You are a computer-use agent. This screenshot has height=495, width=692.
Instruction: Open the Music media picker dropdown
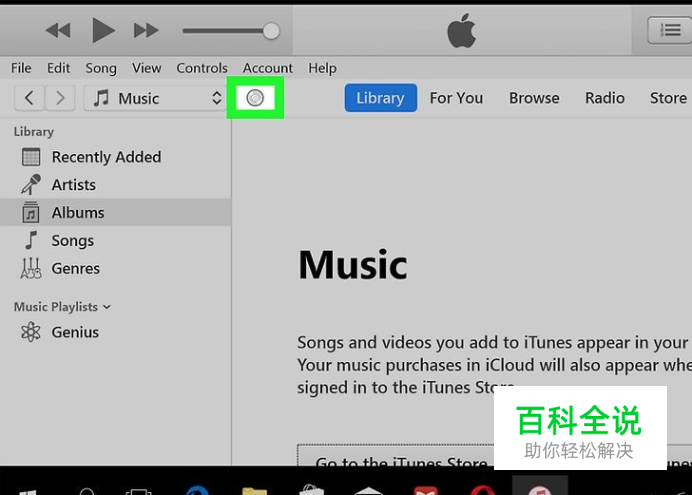tap(155, 98)
